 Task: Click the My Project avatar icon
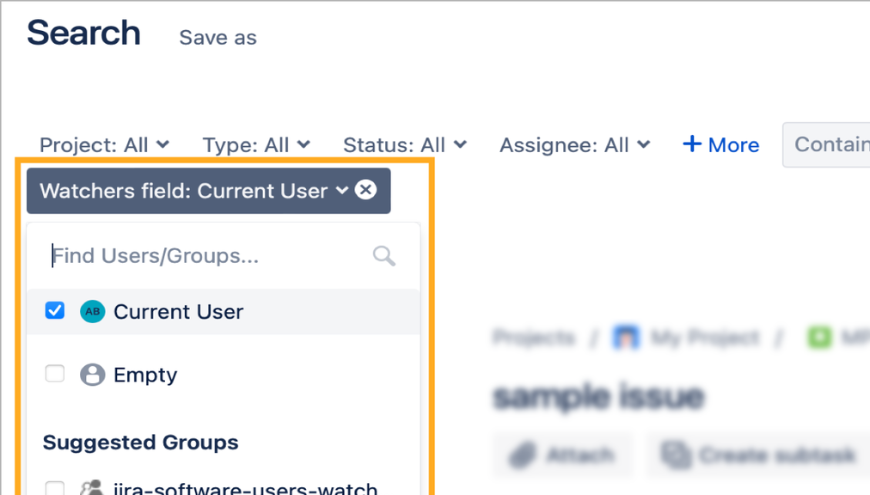click(627, 338)
